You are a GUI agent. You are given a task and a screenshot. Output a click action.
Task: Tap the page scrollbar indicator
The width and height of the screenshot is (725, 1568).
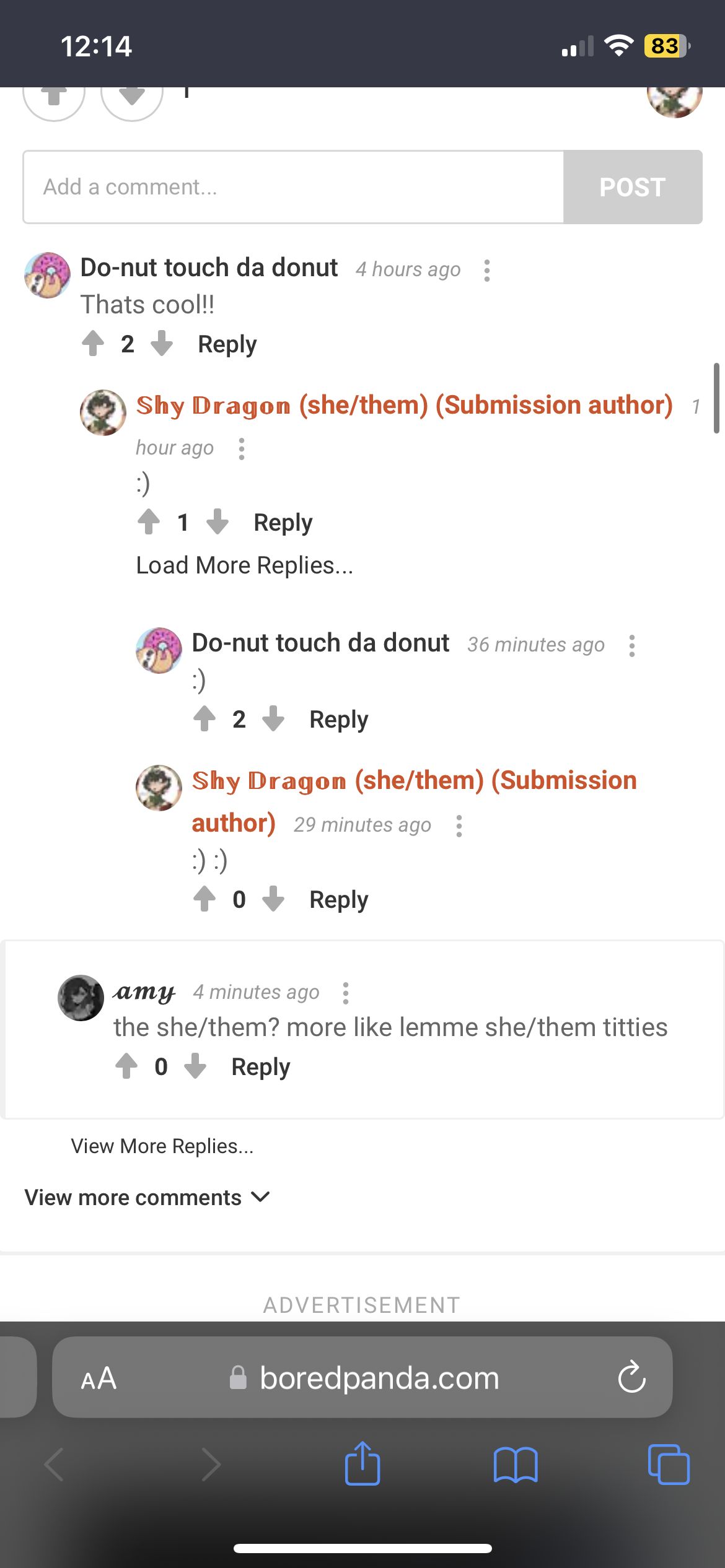tap(716, 398)
